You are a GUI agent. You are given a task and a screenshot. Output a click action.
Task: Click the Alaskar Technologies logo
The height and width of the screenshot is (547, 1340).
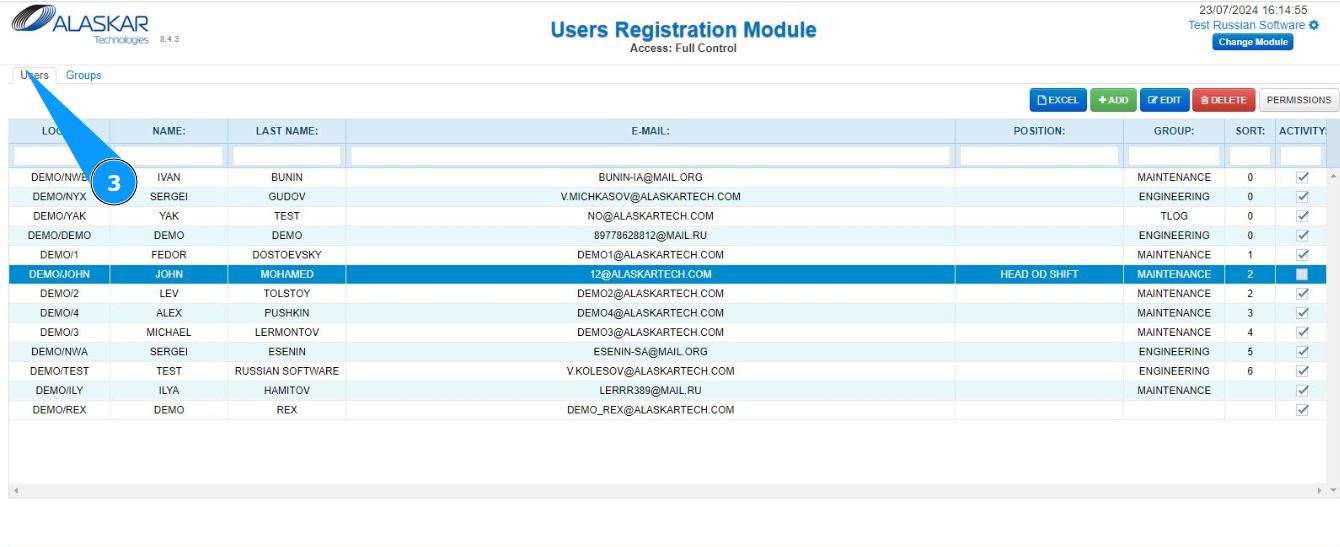click(80, 25)
